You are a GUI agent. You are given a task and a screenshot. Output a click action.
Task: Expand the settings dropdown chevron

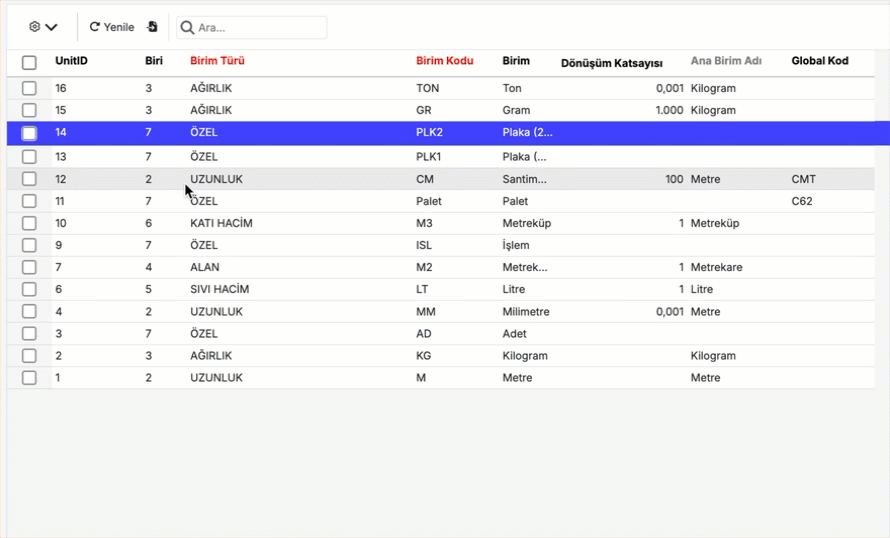[x=51, y=27]
